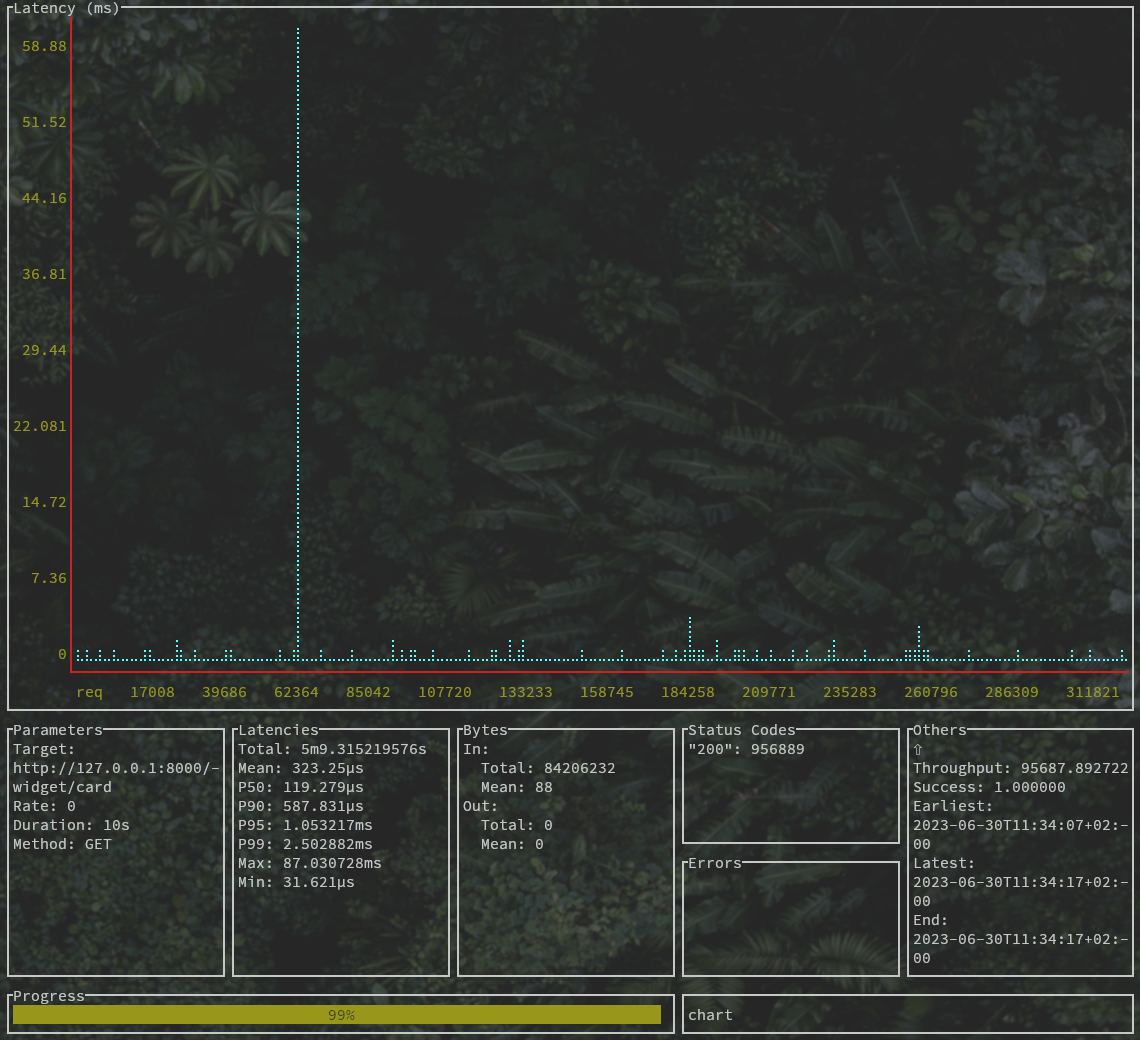The width and height of the screenshot is (1140, 1040).
Task: Click the 107720 x-axis label
Action: coord(445,692)
